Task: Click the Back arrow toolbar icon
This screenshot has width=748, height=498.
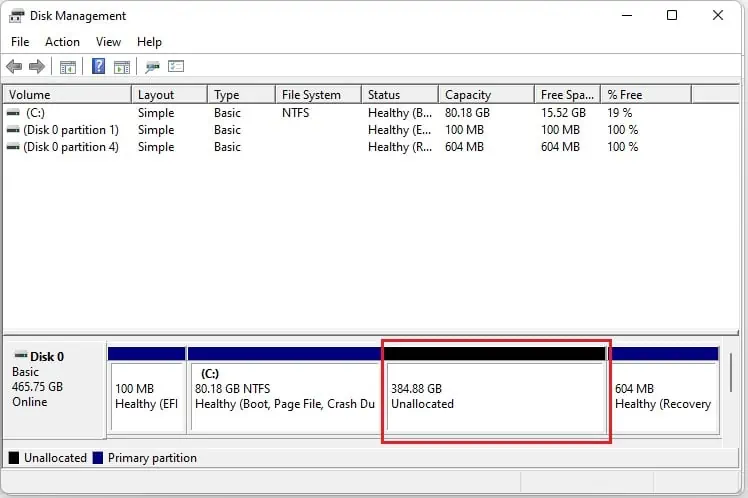Action: pyautogui.click(x=14, y=67)
